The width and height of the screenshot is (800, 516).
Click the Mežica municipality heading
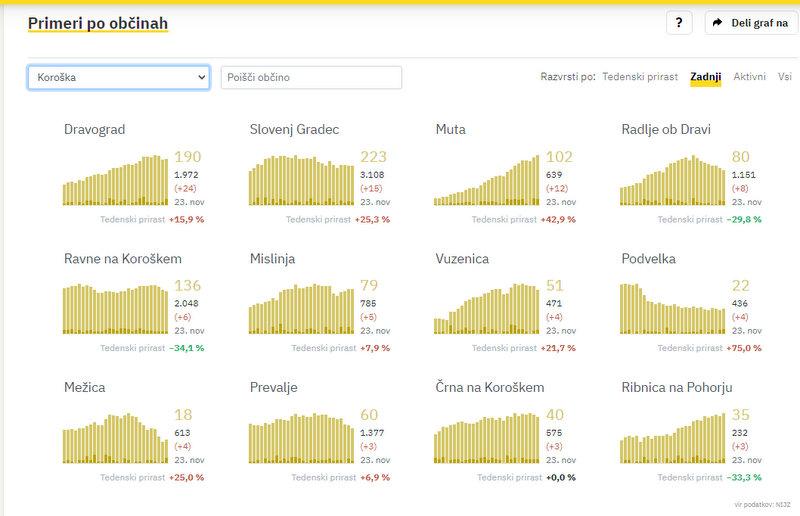point(84,388)
